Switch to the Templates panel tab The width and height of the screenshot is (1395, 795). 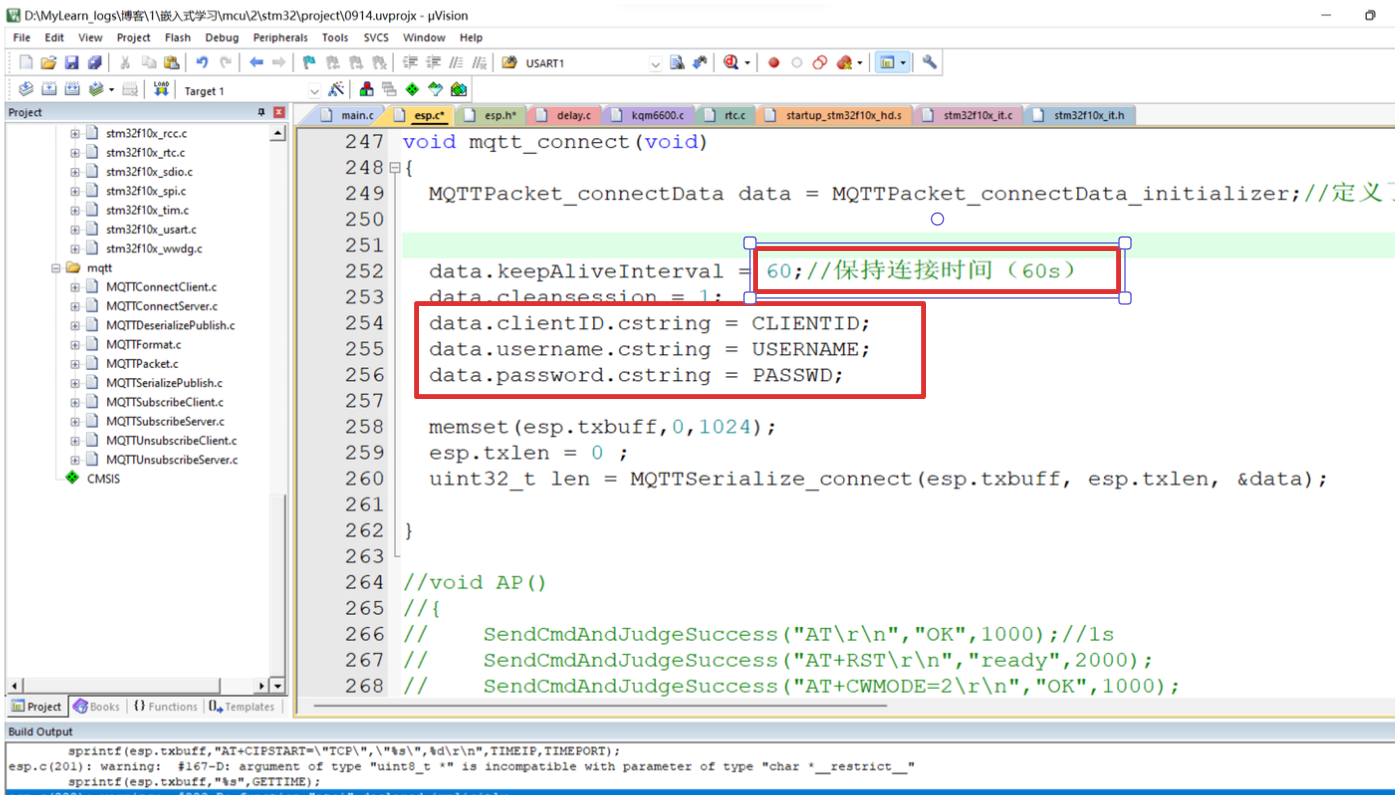click(242, 706)
